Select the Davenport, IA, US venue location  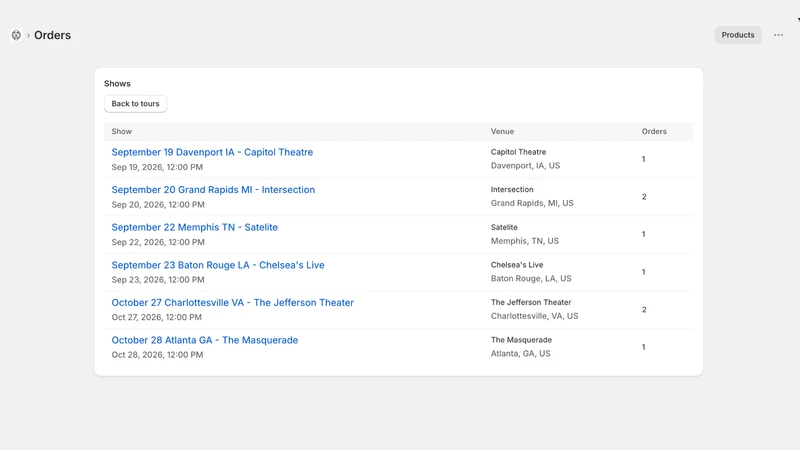525,165
